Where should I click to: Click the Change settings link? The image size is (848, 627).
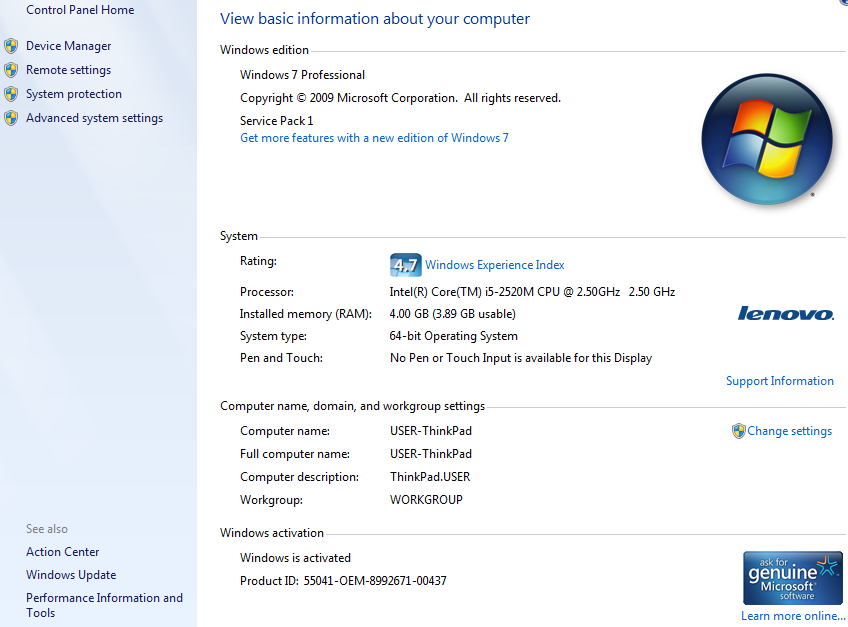790,431
